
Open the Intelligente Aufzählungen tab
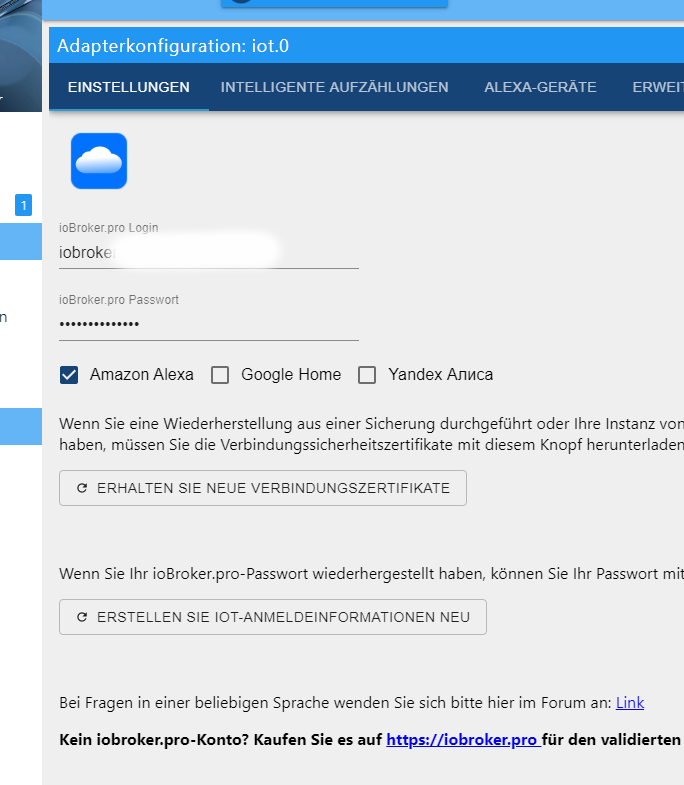coord(334,87)
